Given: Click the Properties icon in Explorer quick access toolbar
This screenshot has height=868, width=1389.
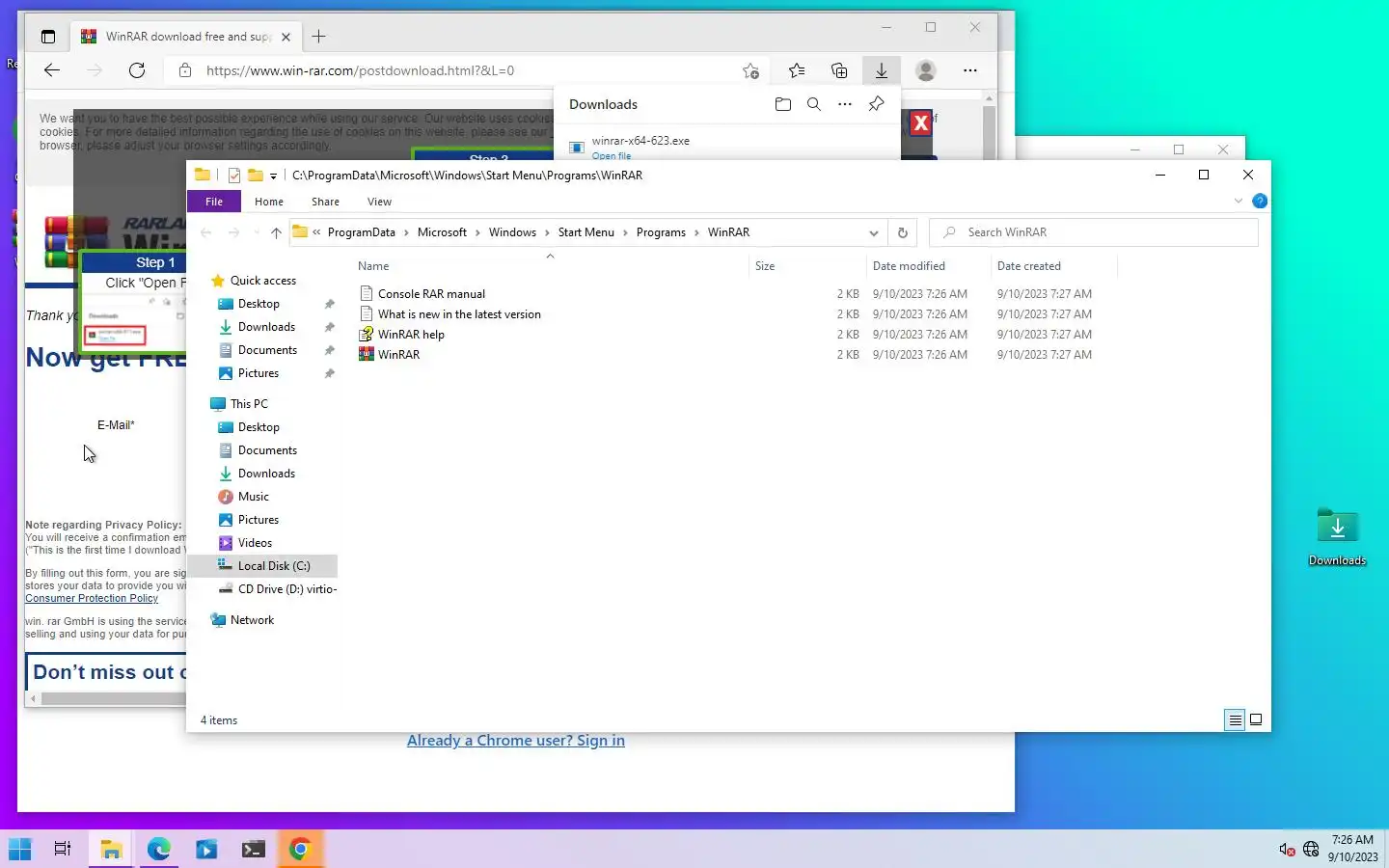Looking at the screenshot, I should point(233,176).
